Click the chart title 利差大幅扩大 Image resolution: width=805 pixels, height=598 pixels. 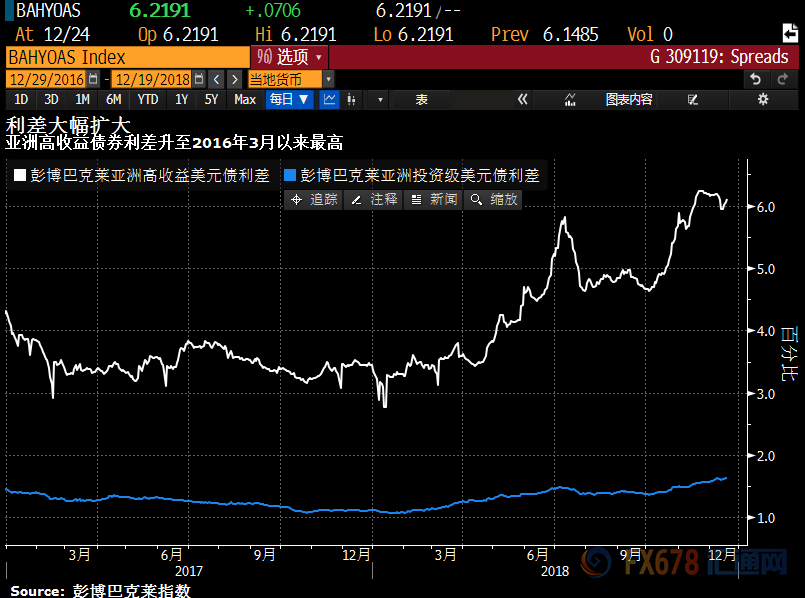[x=68, y=125]
